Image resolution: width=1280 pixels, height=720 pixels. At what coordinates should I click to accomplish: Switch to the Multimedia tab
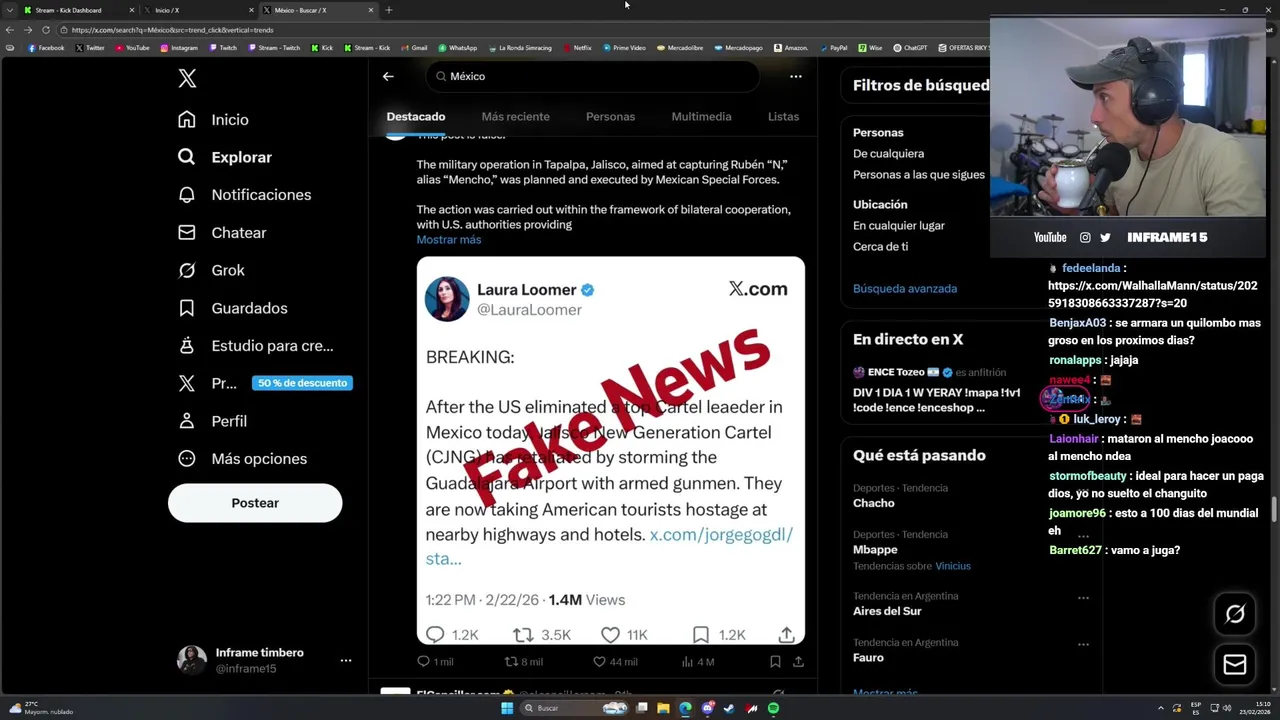click(x=701, y=116)
